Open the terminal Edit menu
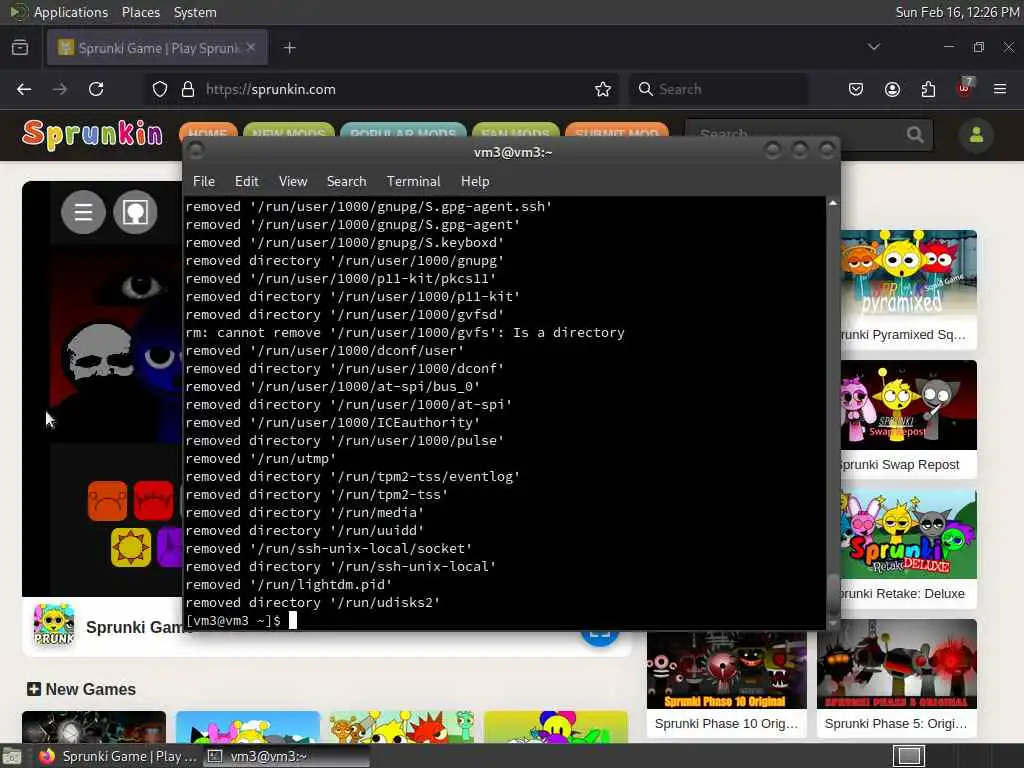1024x768 pixels. tap(246, 182)
